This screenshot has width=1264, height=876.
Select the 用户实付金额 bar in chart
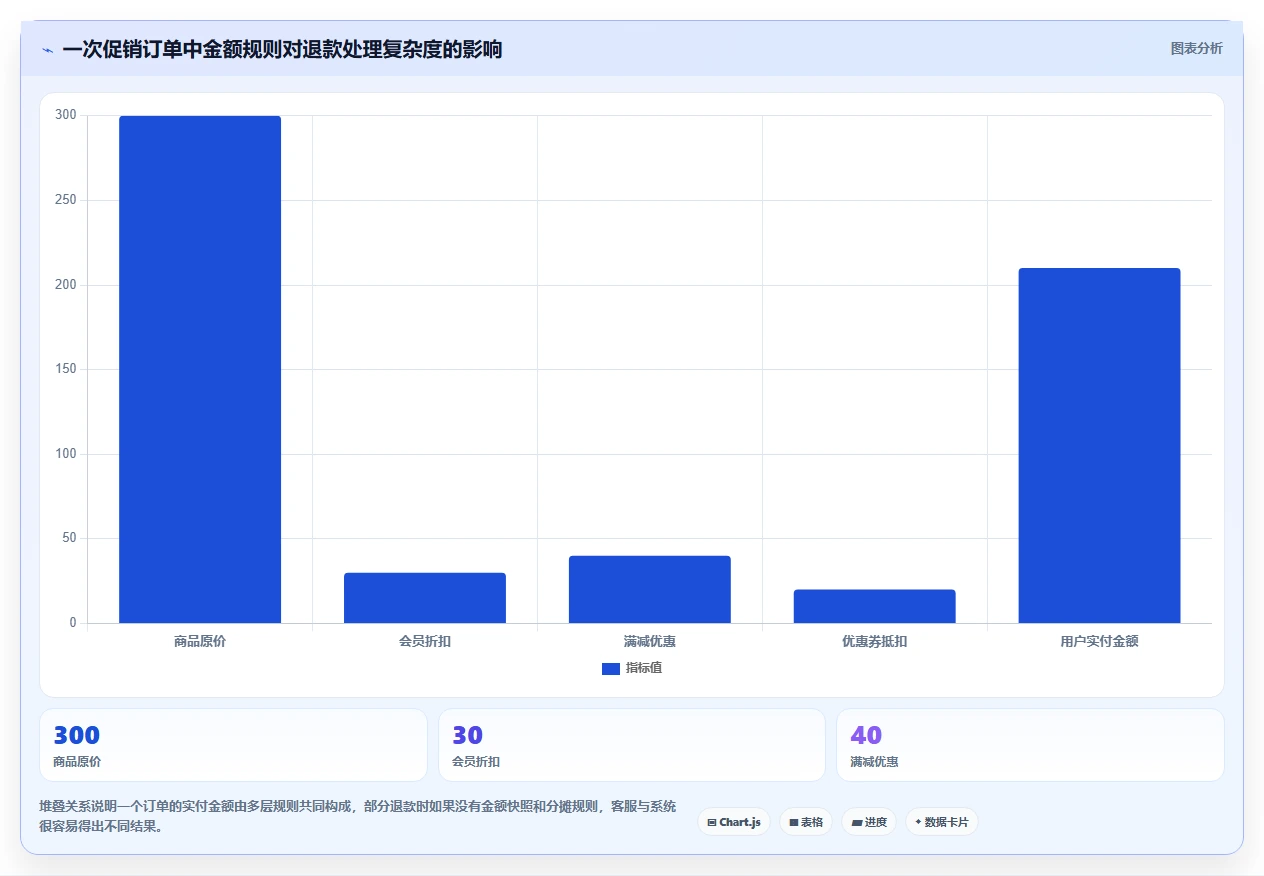click(x=1100, y=445)
